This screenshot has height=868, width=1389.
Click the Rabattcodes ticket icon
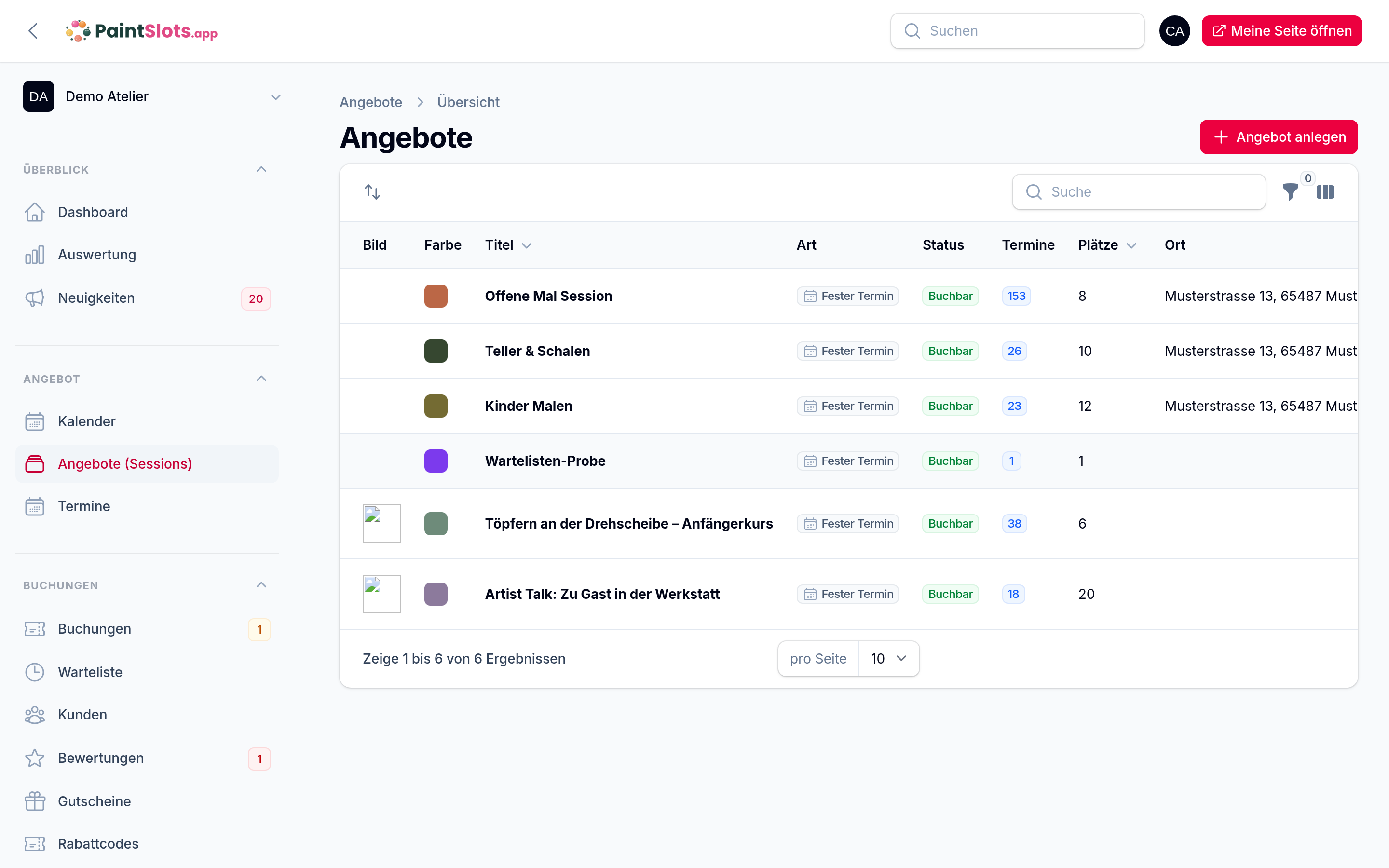click(x=34, y=844)
